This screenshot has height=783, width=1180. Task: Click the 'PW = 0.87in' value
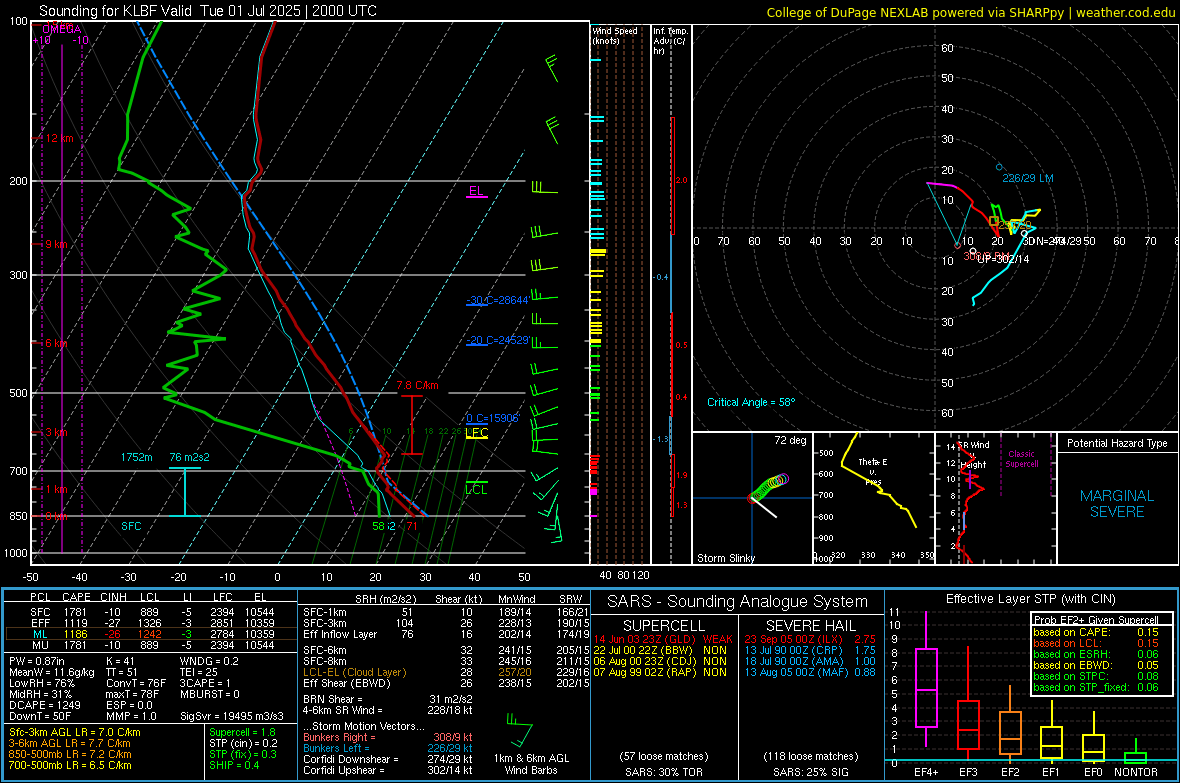(37, 661)
